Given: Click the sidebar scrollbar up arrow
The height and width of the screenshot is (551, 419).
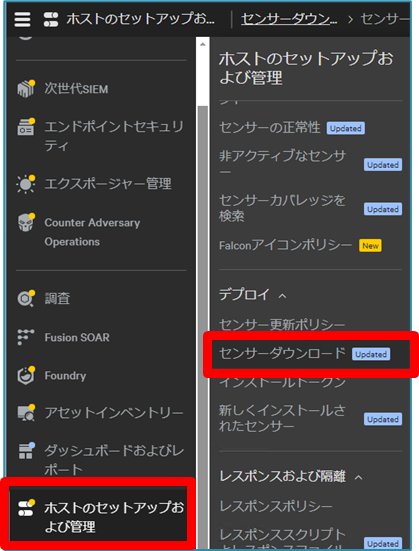Looking at the screenshot, I should (x=202, y=44).
